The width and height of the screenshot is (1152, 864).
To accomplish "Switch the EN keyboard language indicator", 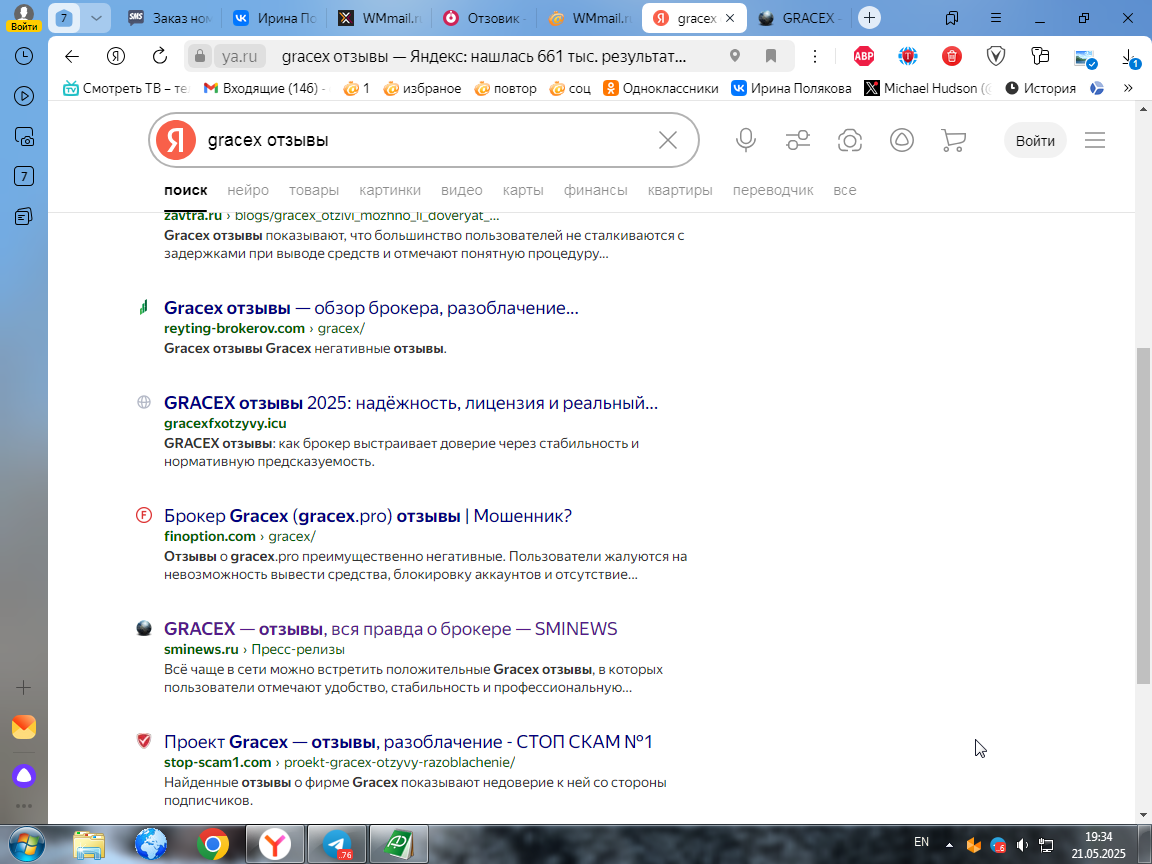I will click(x=921, y=842).
